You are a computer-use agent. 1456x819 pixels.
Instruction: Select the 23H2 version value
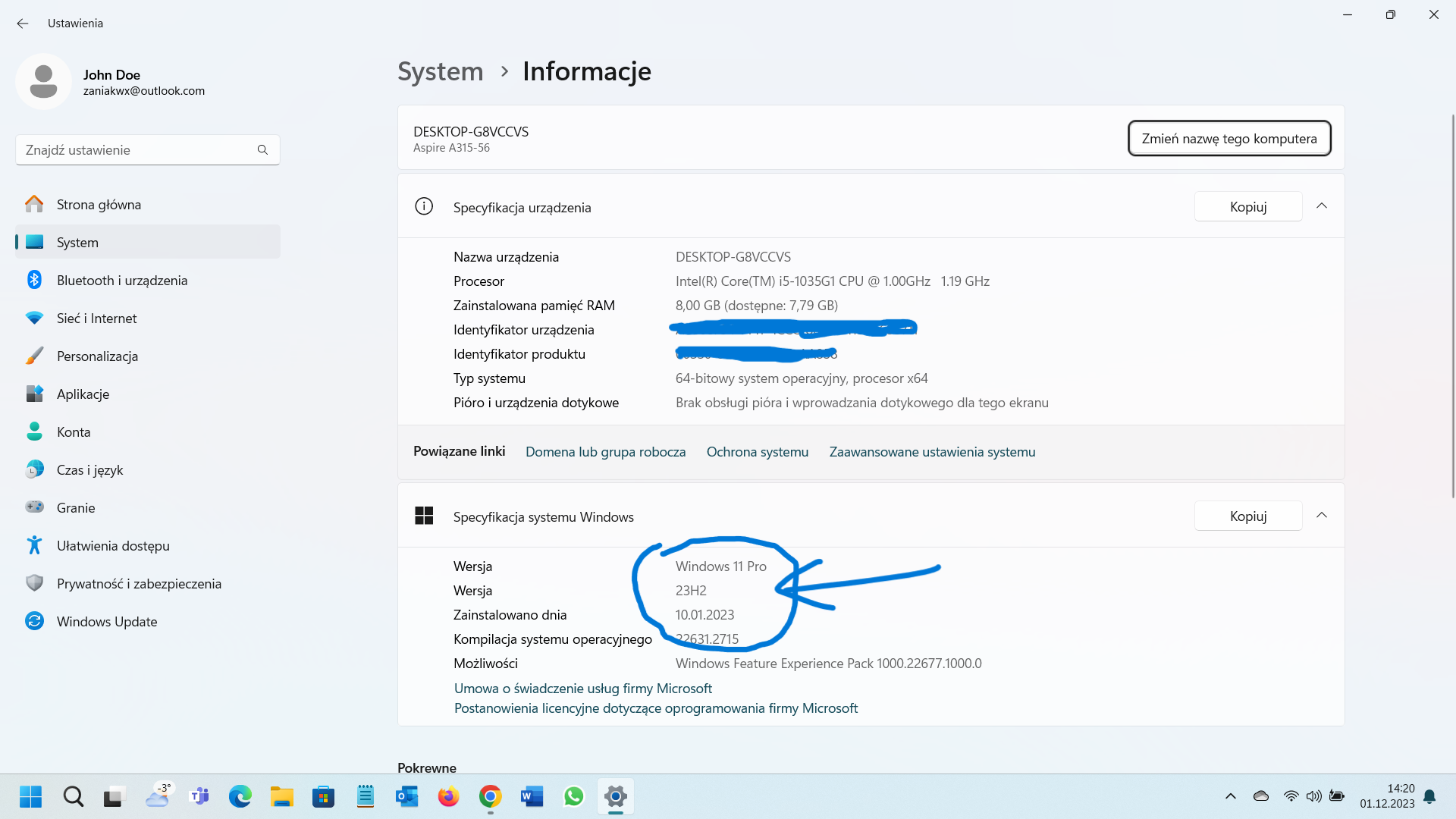pos(691,591)
